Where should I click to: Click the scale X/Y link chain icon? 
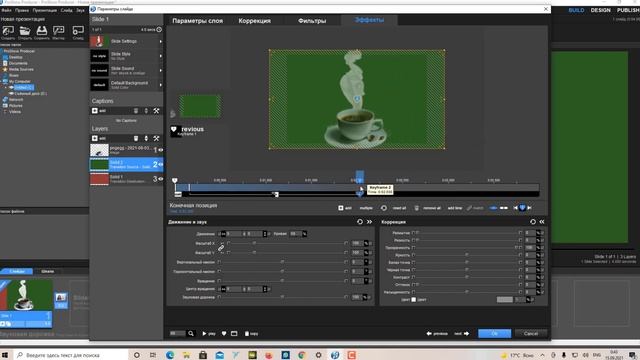(221, 248)
